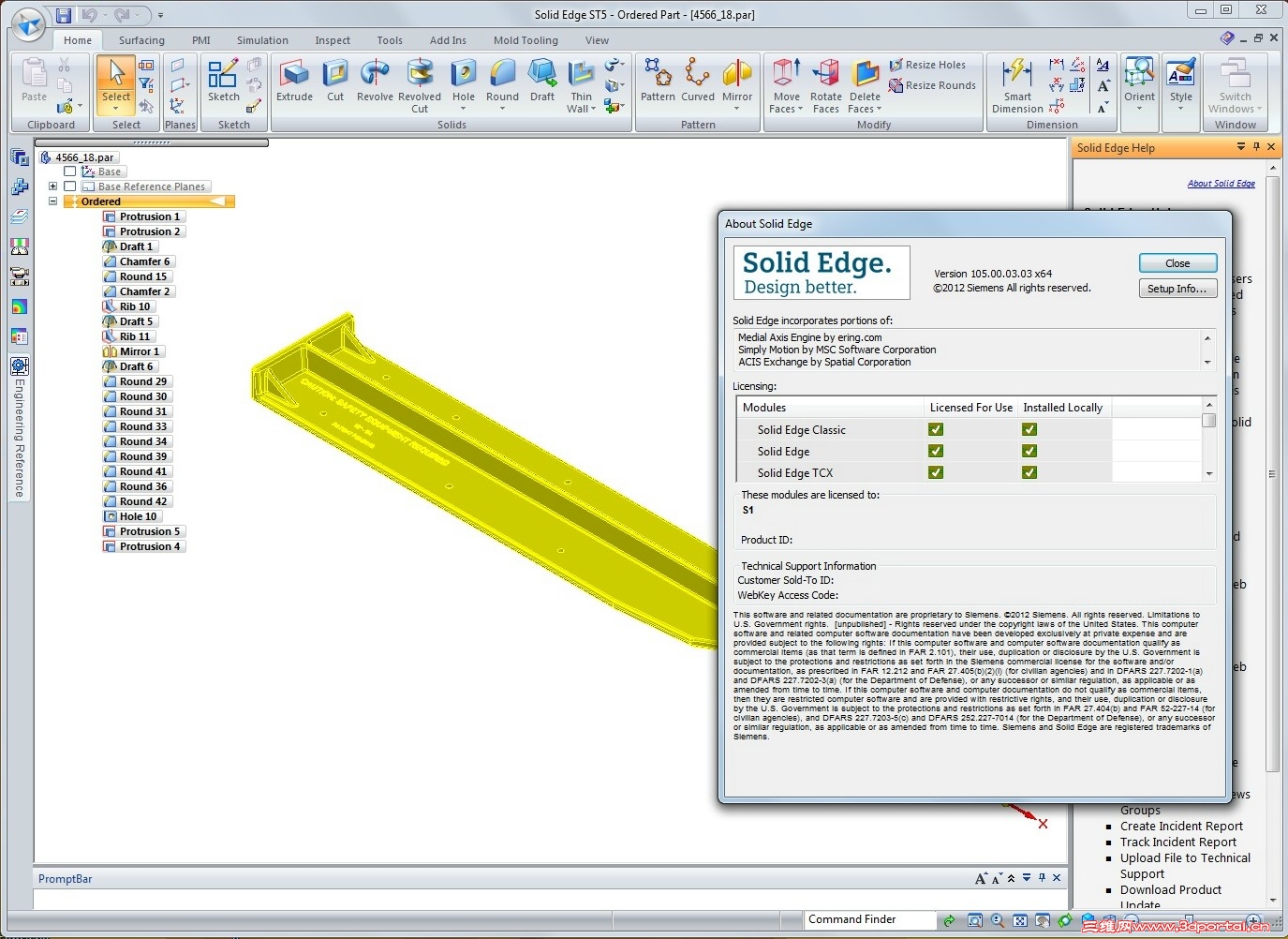Collapse the Ordered tree node

coord(52,201)
